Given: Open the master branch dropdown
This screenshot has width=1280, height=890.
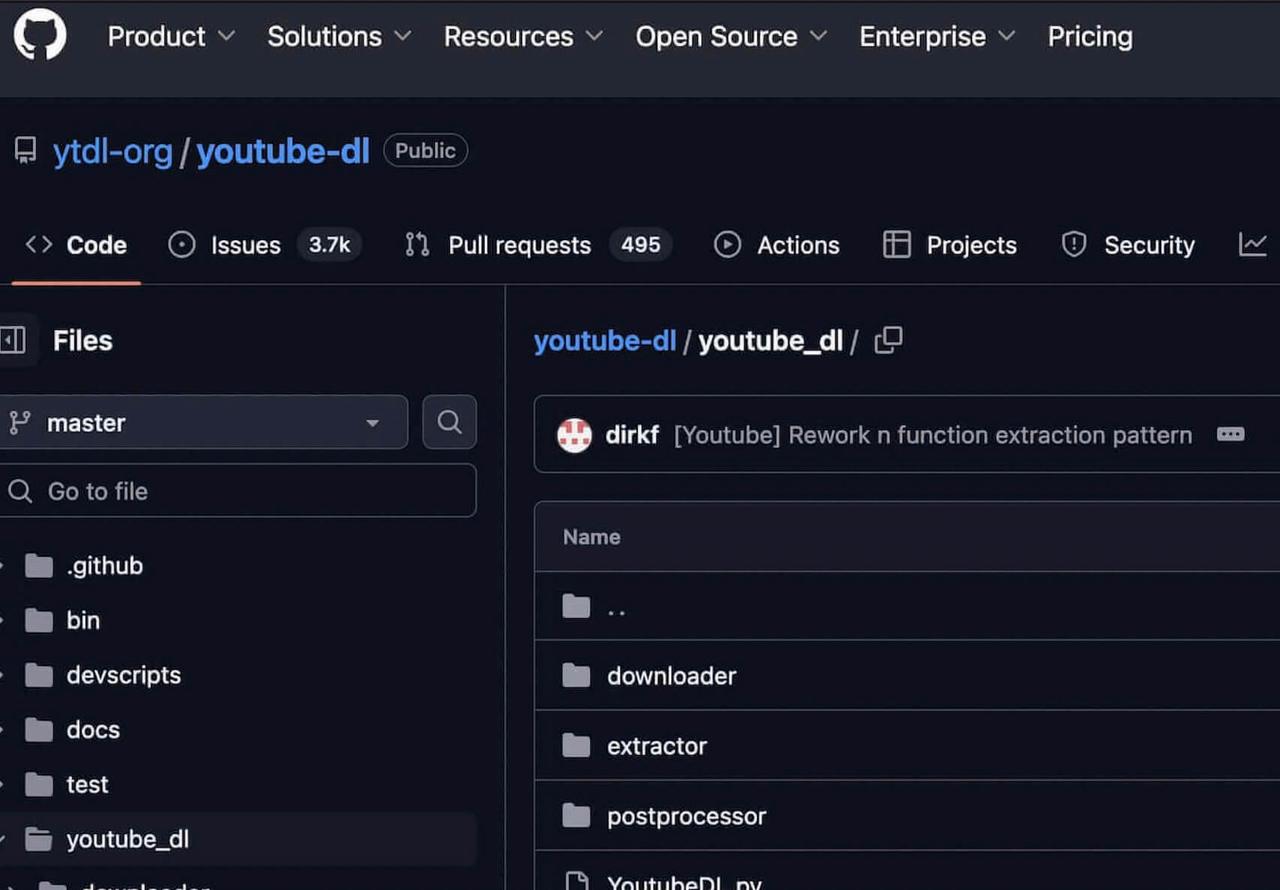Looking at the screenshot, I should [x=202, y=423].
